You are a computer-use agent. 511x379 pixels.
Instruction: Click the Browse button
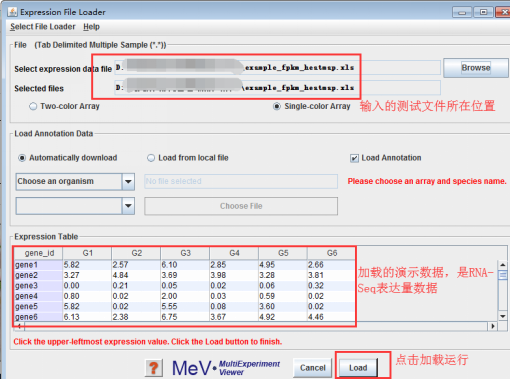(x=476, y=68)
